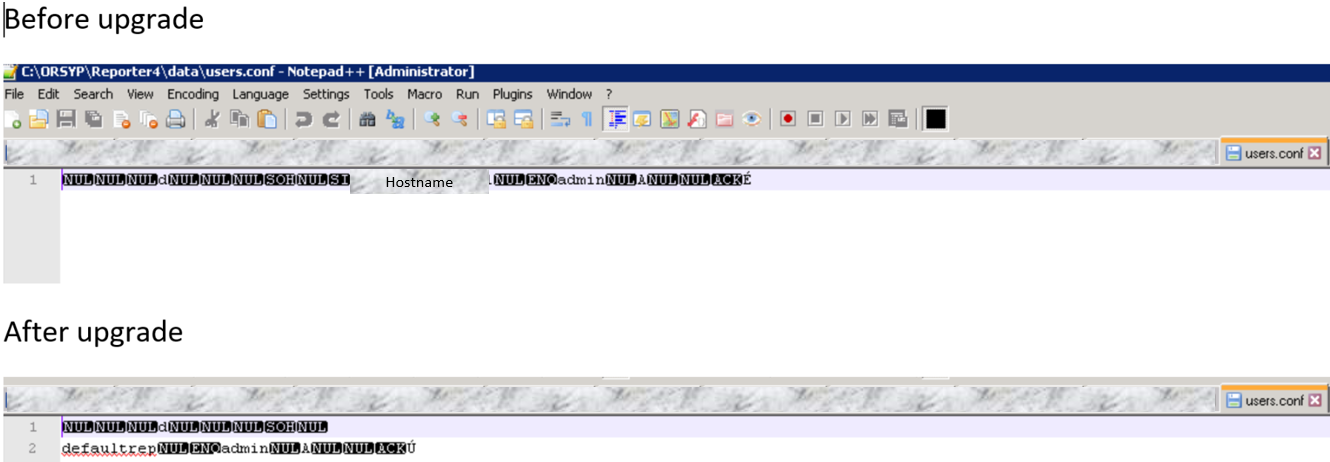Toggle the Indent Guide toolbar icon

coord(616,120)
